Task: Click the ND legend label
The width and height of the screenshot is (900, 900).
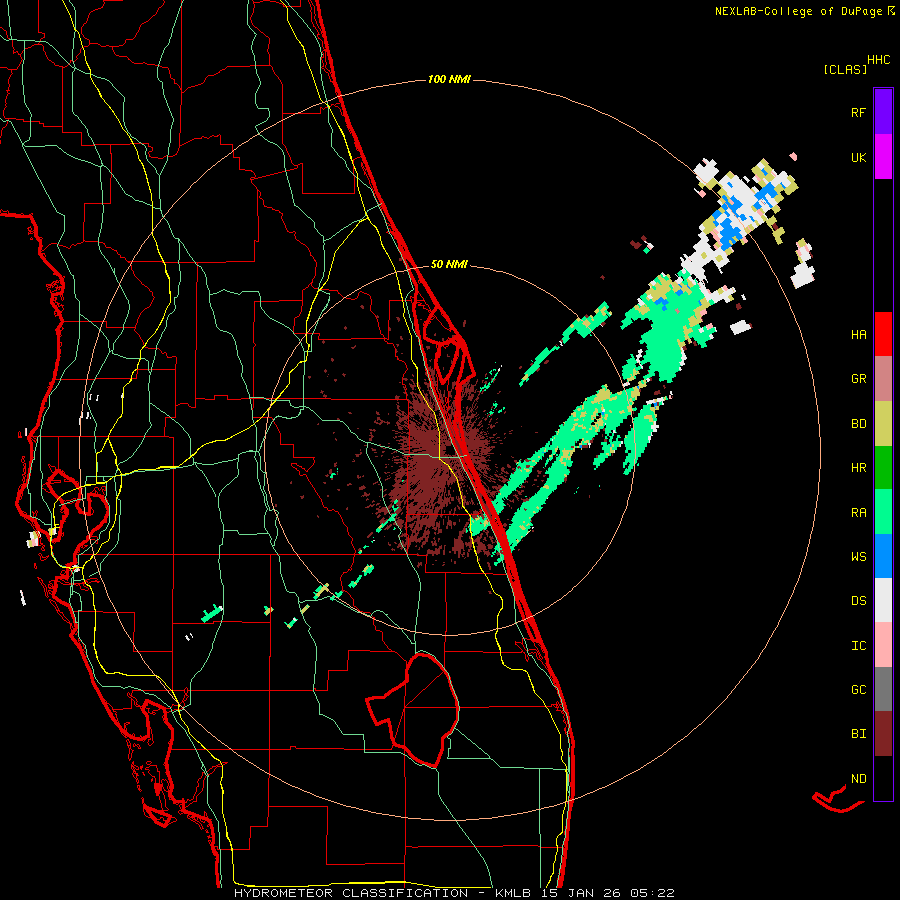Action: coord(858,779)
